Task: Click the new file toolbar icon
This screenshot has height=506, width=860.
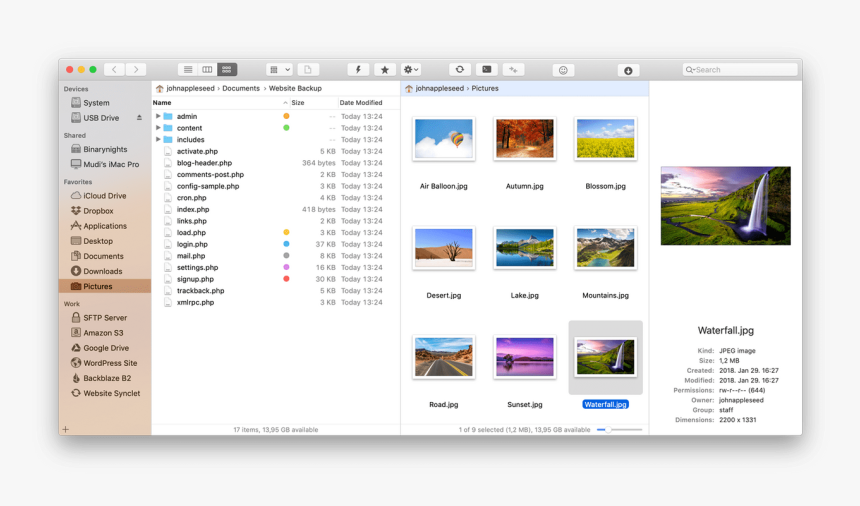Action: pyautogui.click(x=308, y=70)
